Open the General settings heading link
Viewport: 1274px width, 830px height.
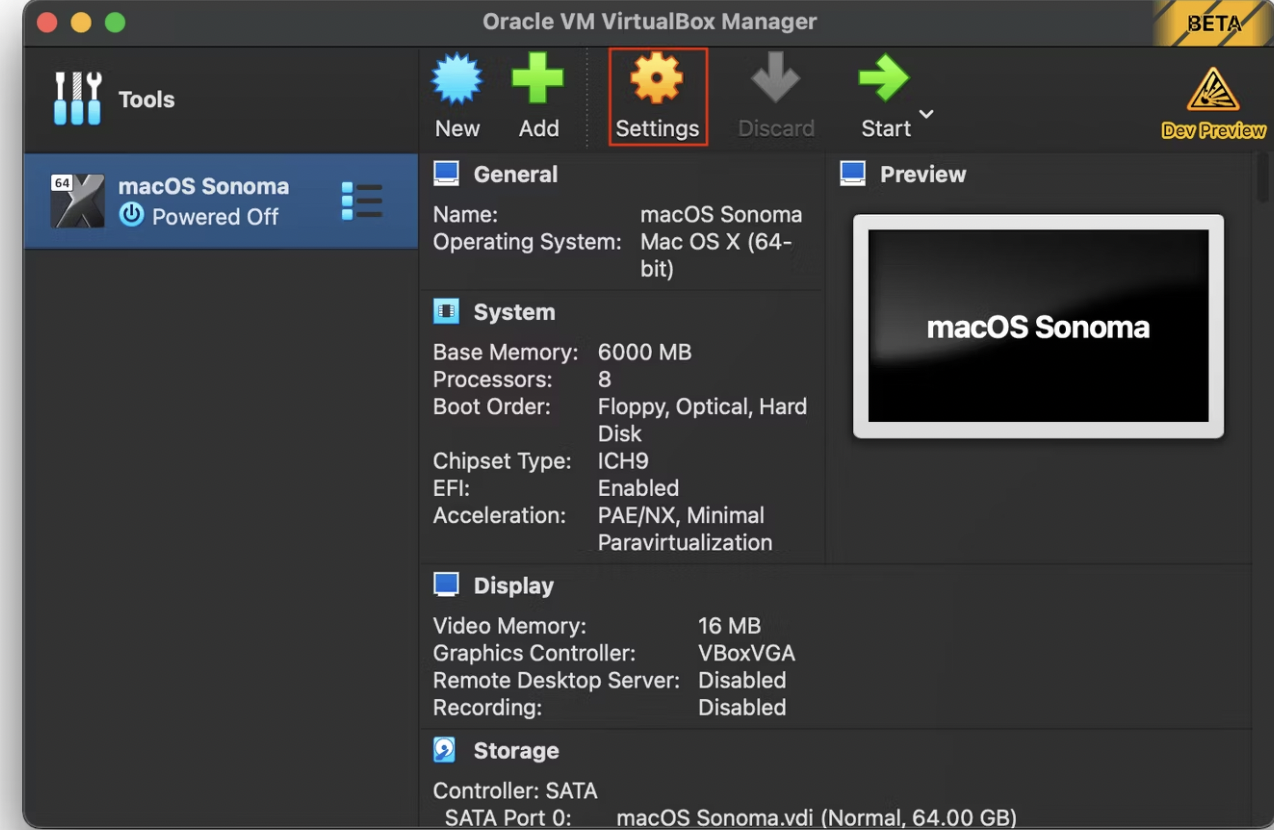pos(515,174)
